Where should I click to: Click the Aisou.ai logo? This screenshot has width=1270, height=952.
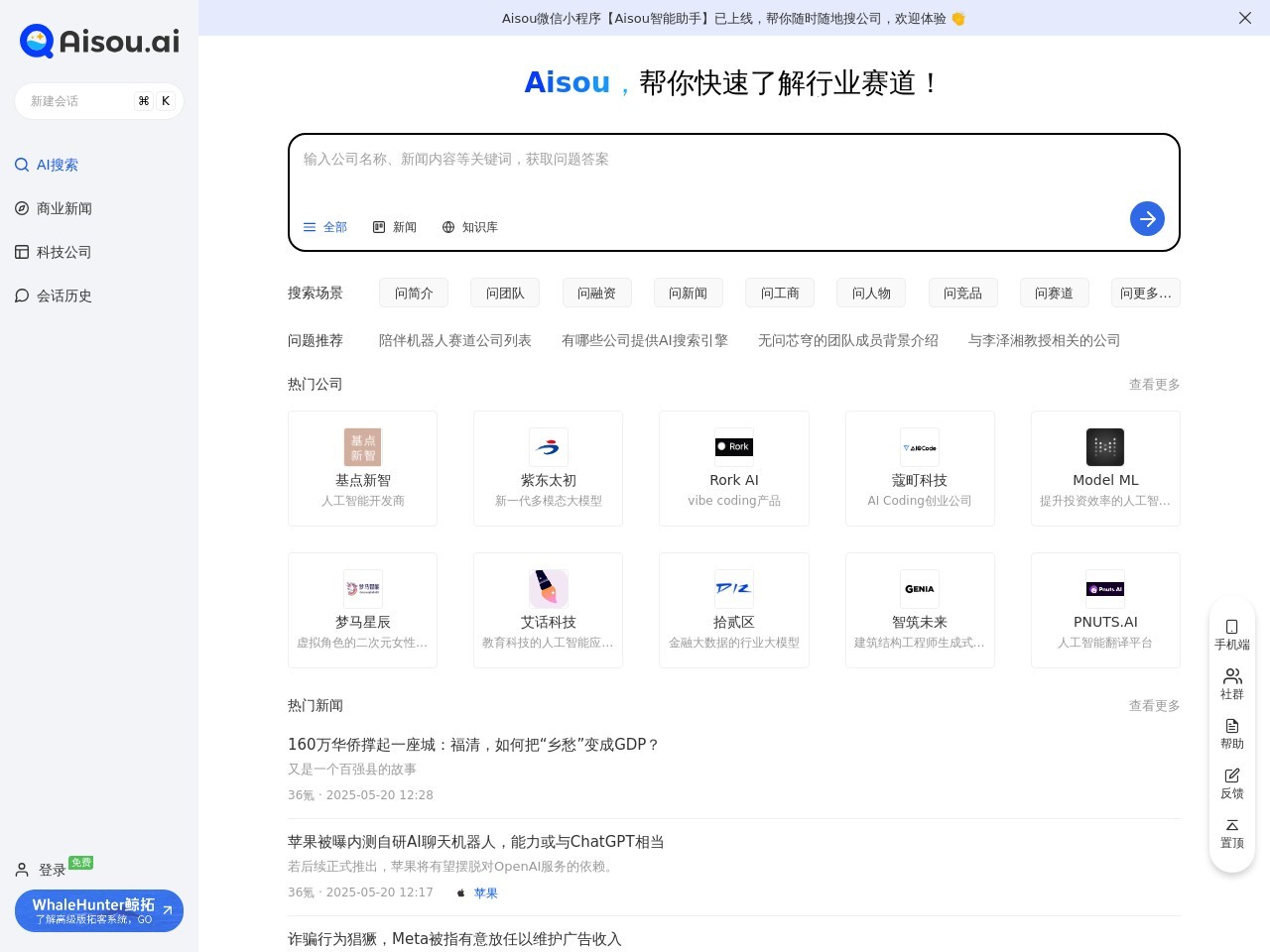click(x=99, y=41)
